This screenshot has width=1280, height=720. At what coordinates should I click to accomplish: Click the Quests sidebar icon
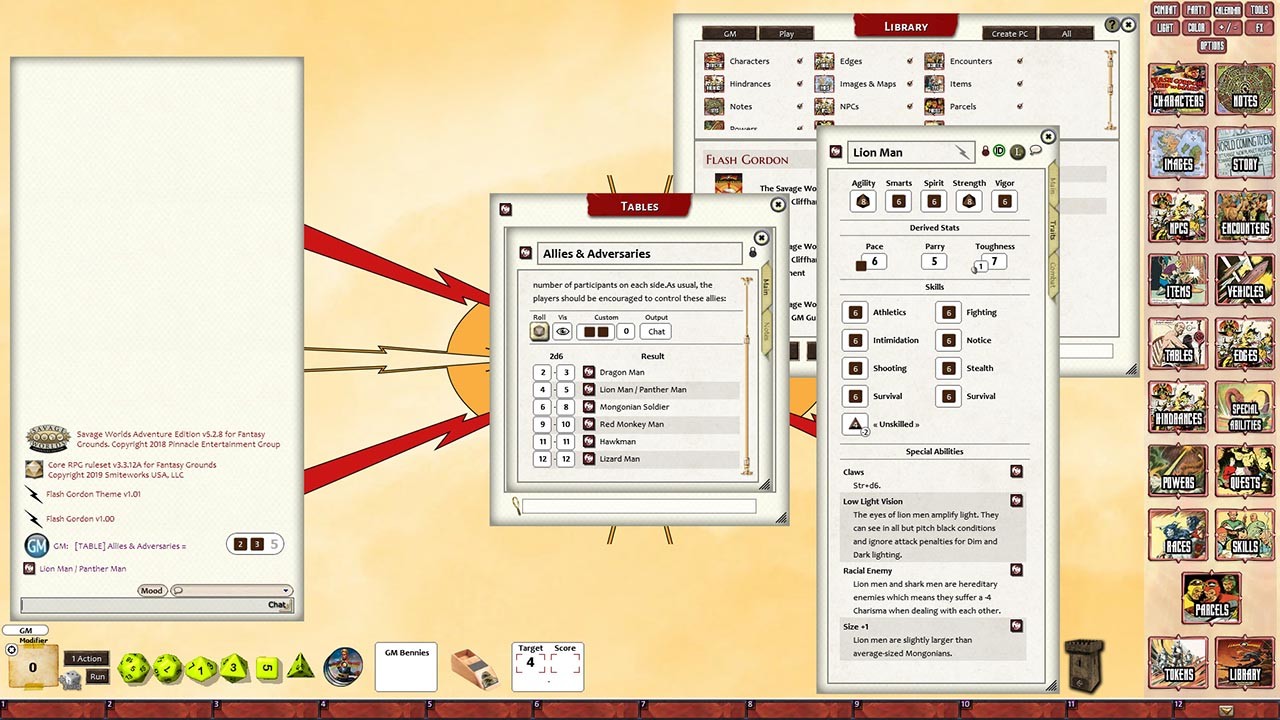click(1244, 471)
